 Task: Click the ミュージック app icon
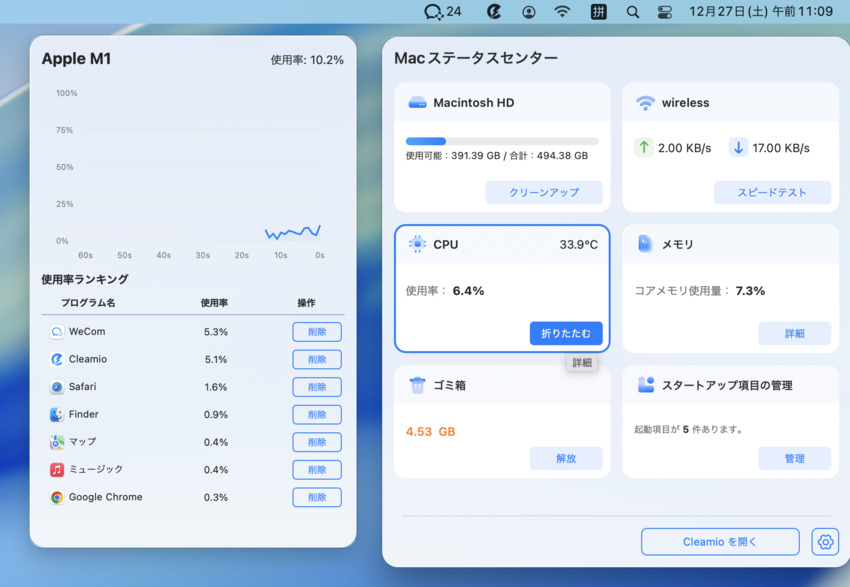(55, 469)
